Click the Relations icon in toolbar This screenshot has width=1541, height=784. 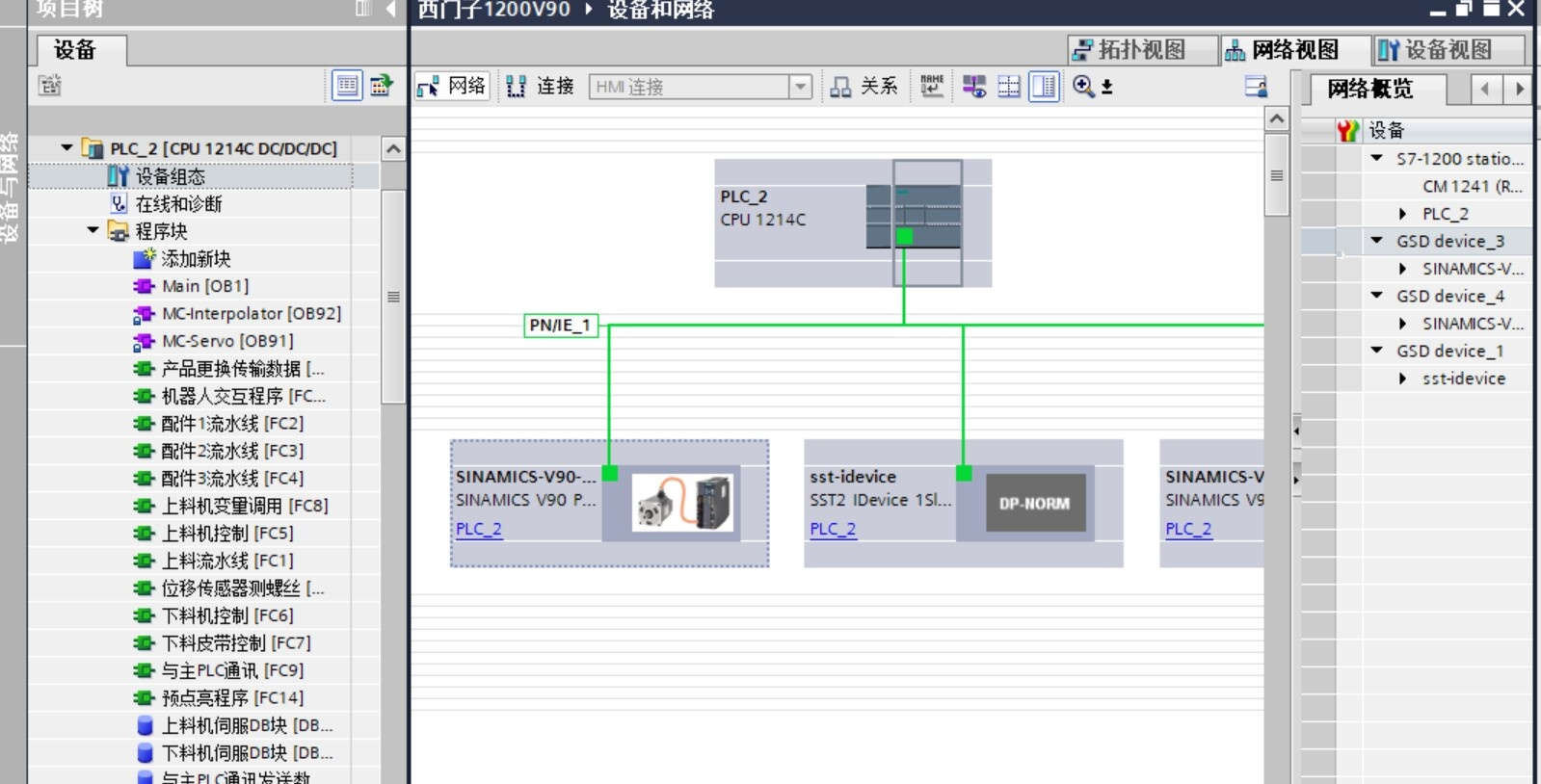coord(840,87)
